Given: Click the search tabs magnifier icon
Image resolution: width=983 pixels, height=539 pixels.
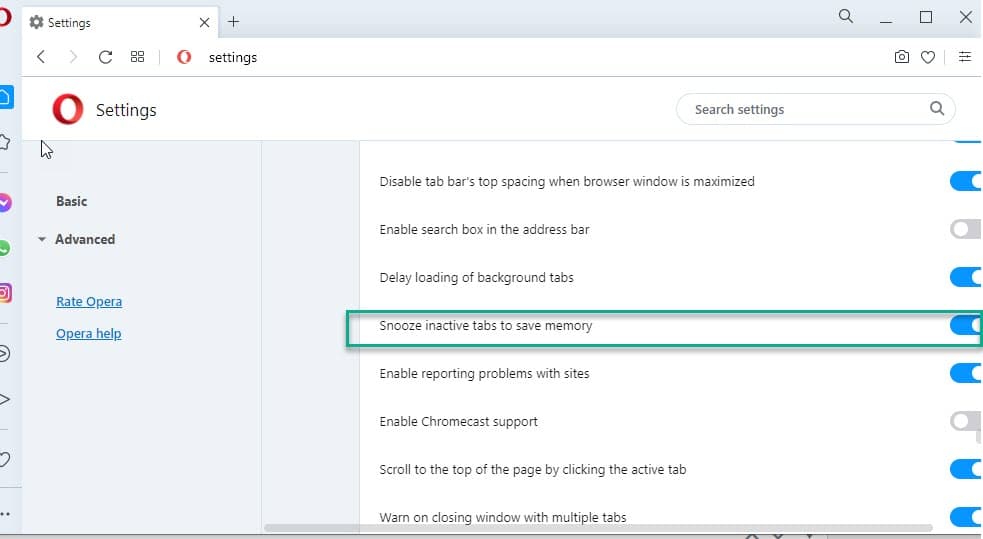Looking at the screenshot, I should coord(846,17).
